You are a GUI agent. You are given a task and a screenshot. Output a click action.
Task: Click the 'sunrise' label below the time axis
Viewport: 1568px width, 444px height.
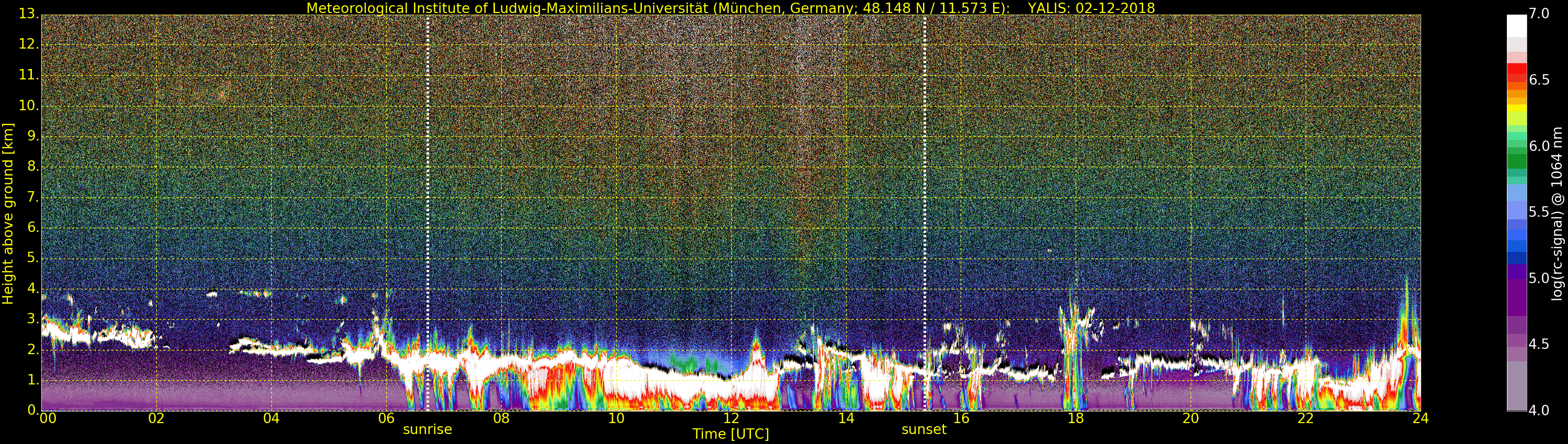point(428,429)
